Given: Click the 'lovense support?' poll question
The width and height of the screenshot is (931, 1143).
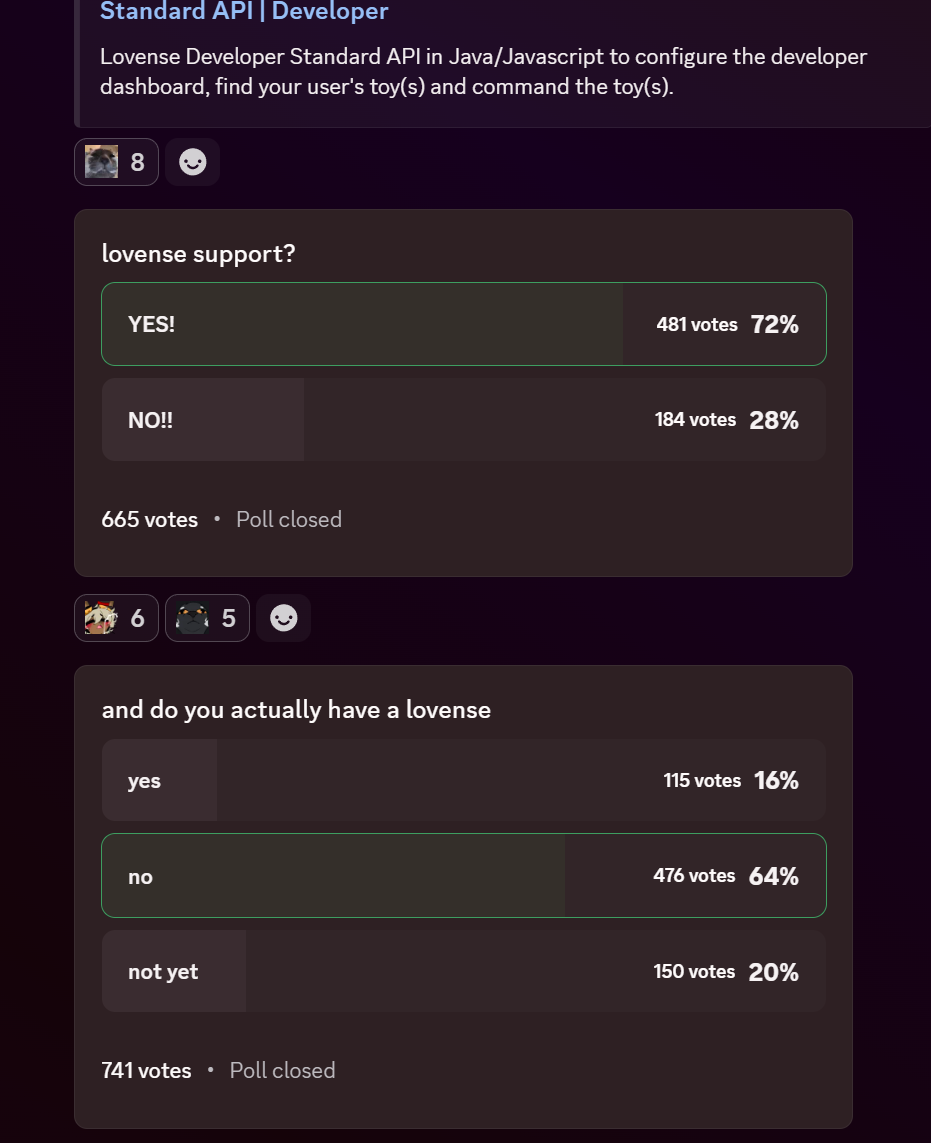Looking at the screenshot, I should tap(199, 254).
